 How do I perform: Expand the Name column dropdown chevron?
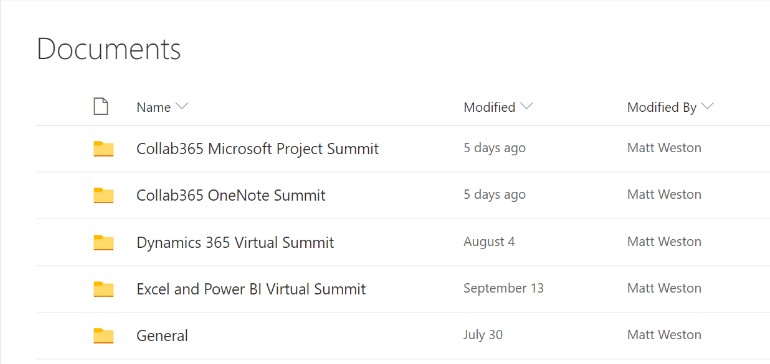point(182,107)
